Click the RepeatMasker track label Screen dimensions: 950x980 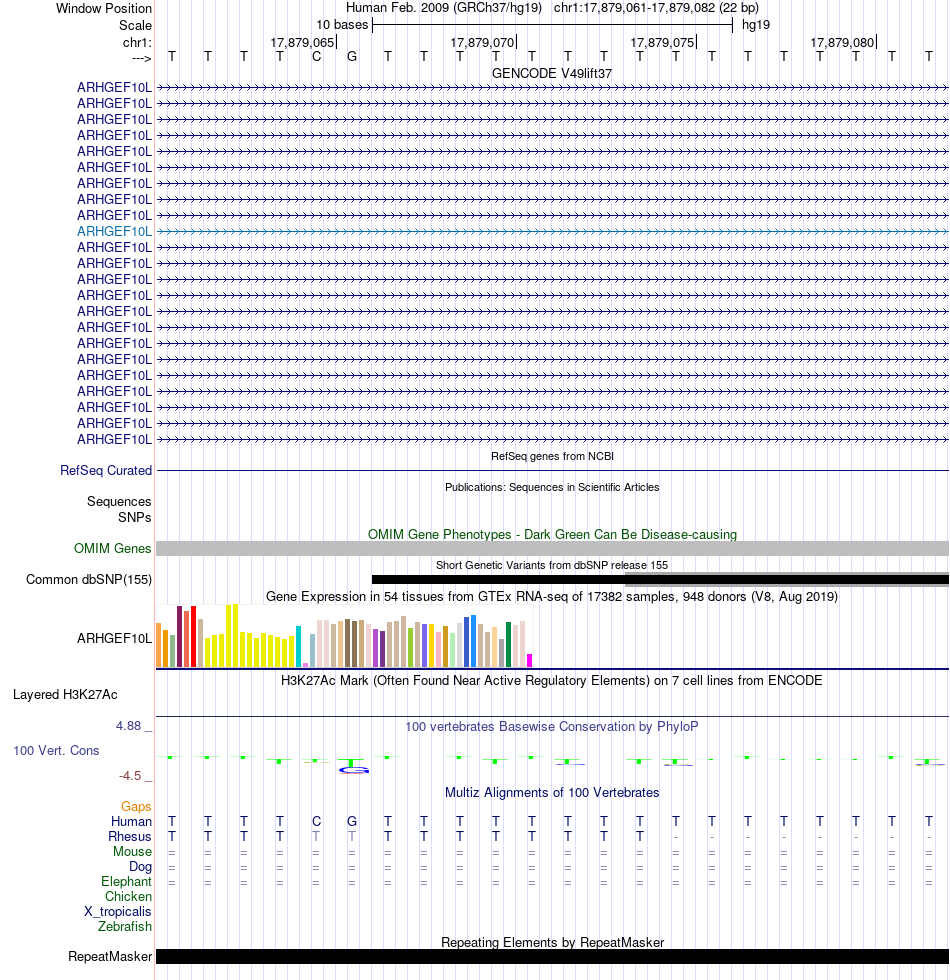pyautogui.click(x=110, y=957)
